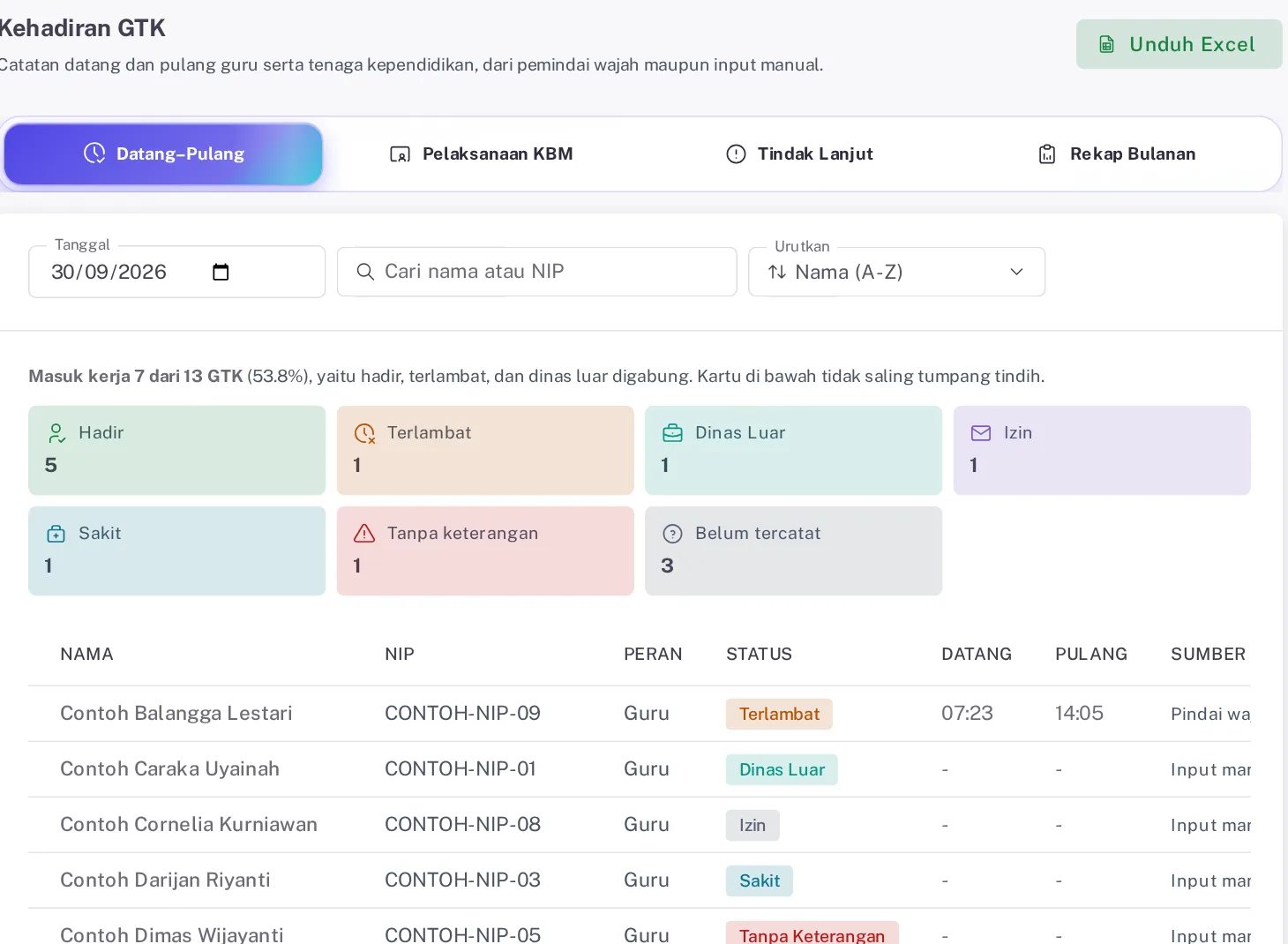Viewport: 1288px width, 944px height.
Task: Click the Dinas Luar briefcase icon
Action: click(672, 433)
